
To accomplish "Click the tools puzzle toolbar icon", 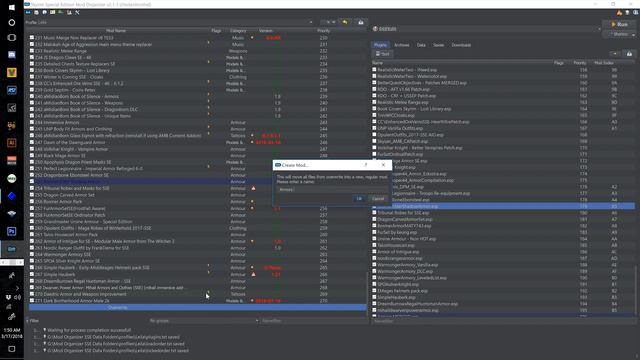I will 69,13.
